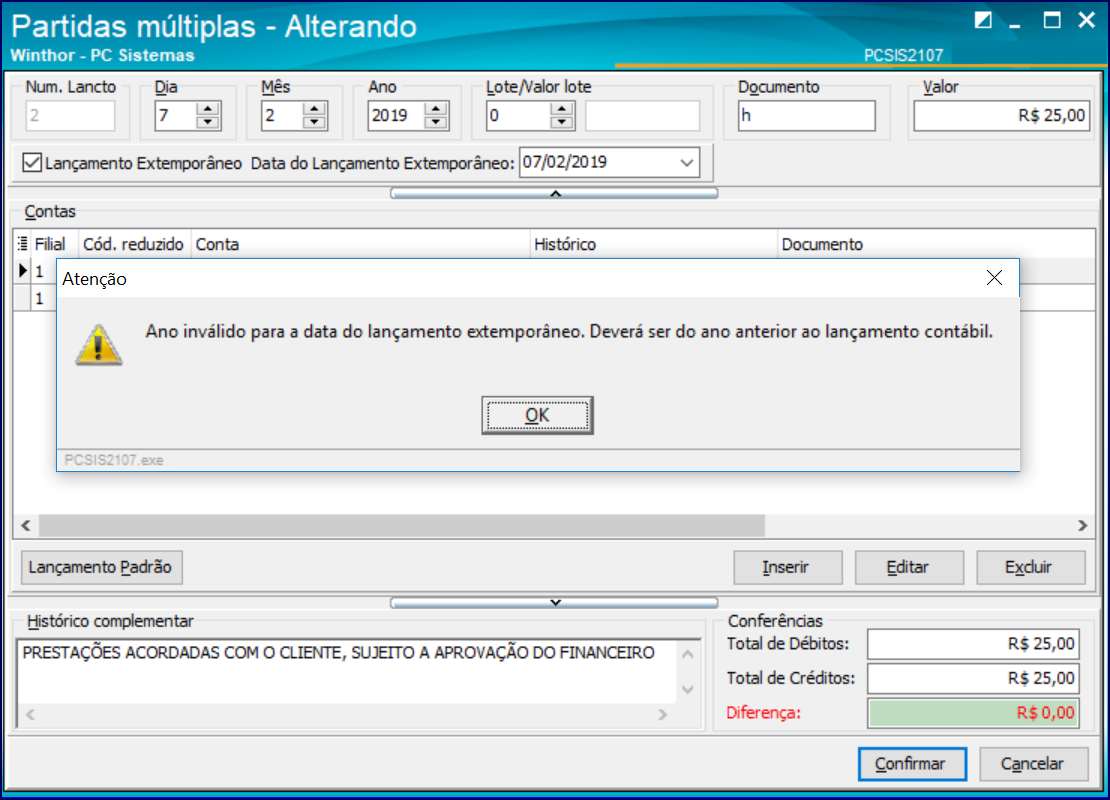Screen dimensions: 1110x800
Task: Decrease the Mês value with down arrow
Action: pyautogui.click(x=314, y=122)
